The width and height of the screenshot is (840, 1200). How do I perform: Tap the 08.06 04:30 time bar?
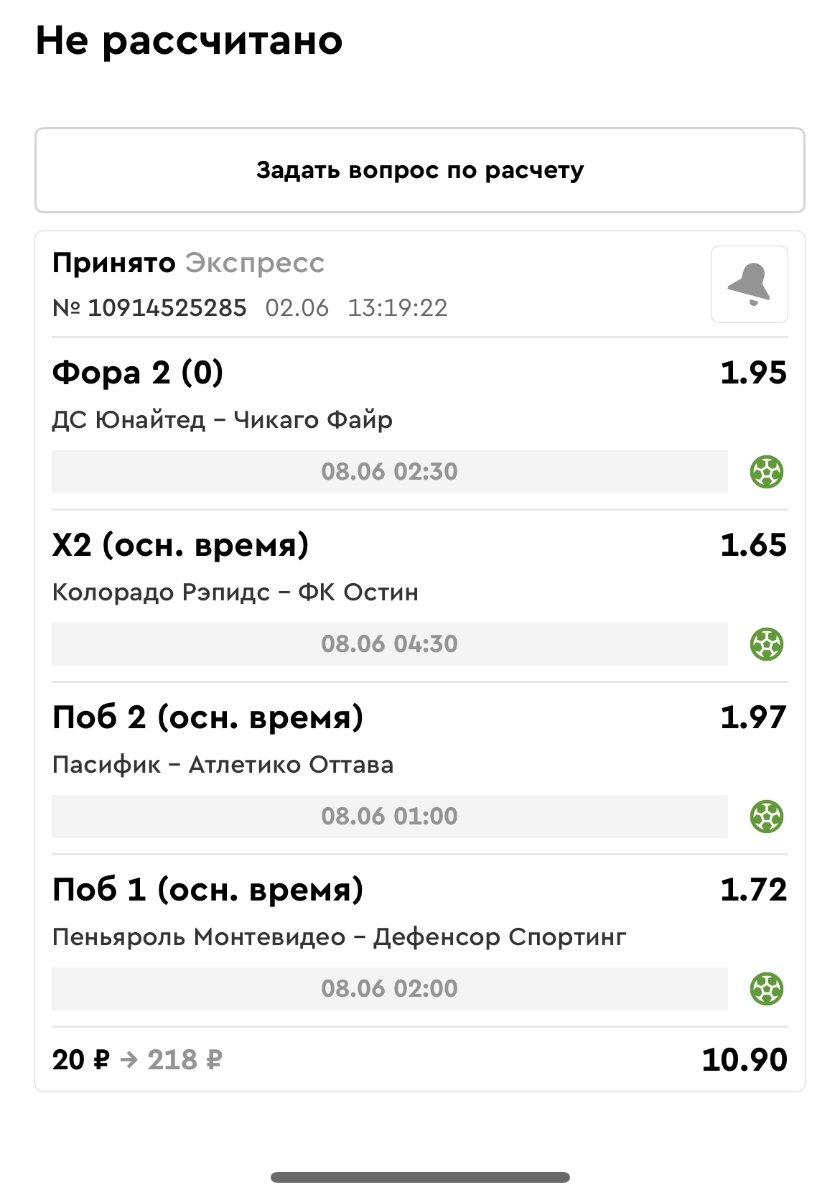coord(389,644)
